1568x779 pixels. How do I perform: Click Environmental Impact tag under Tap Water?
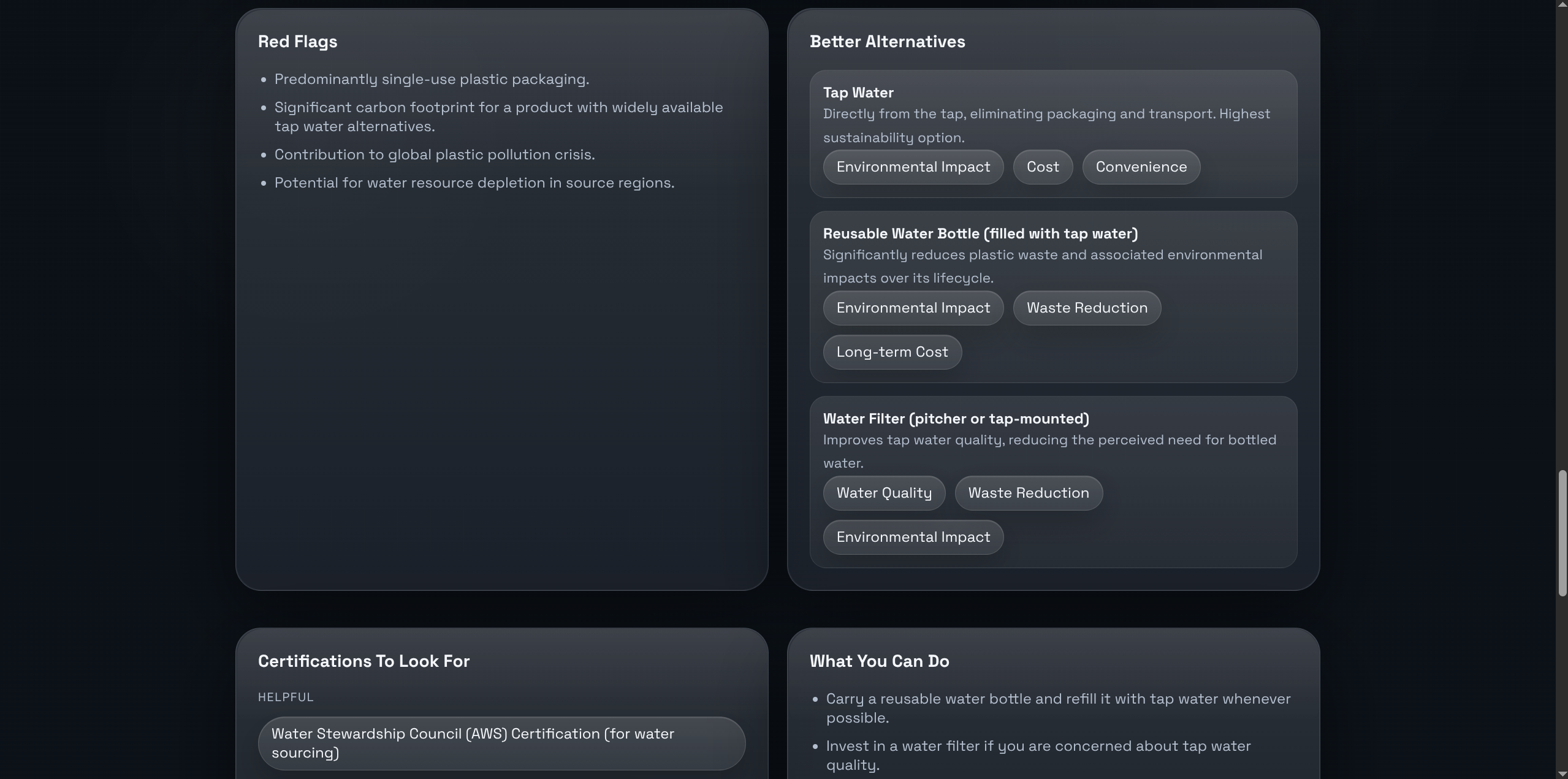[913, 167]
